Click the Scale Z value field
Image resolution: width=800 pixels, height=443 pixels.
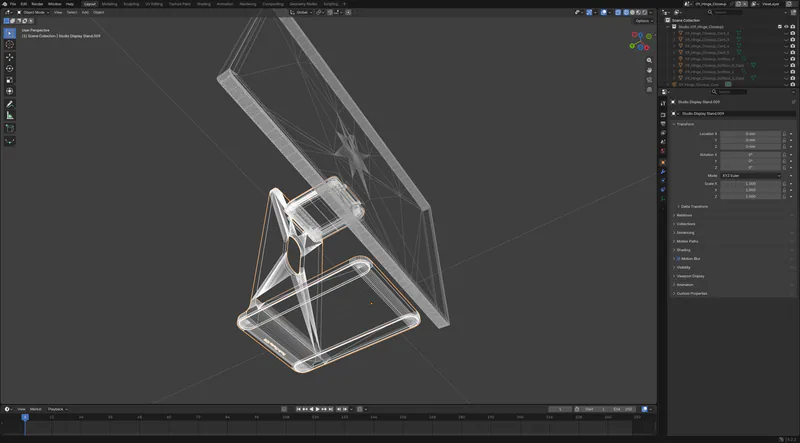click(751, 196)
